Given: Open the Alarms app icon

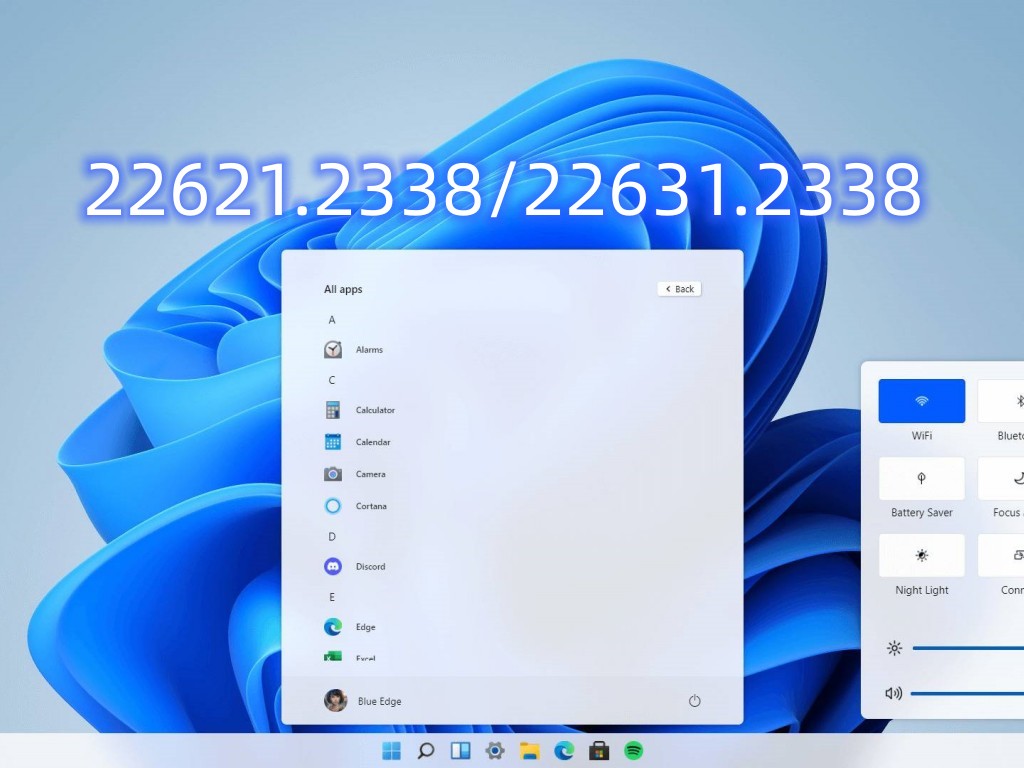Looking at the screenshot, I should [x=333, y=349].
